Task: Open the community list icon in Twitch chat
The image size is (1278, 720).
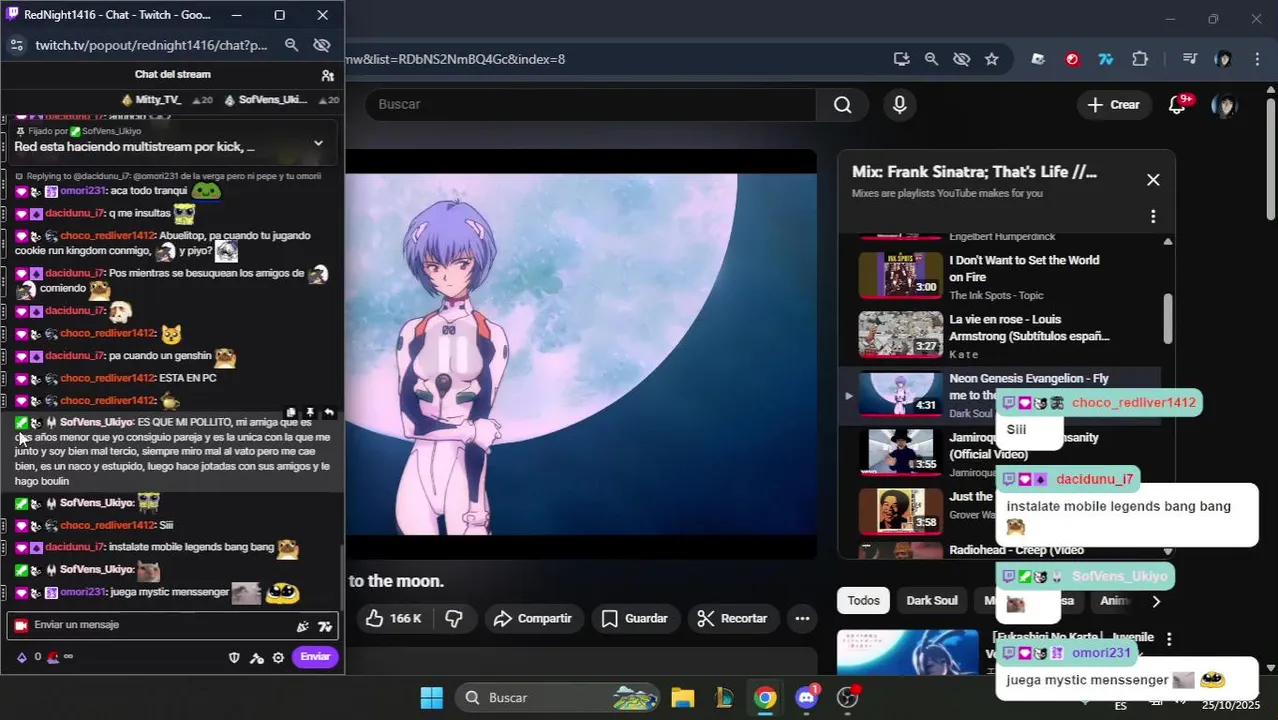Action: (x=327, y=75)
